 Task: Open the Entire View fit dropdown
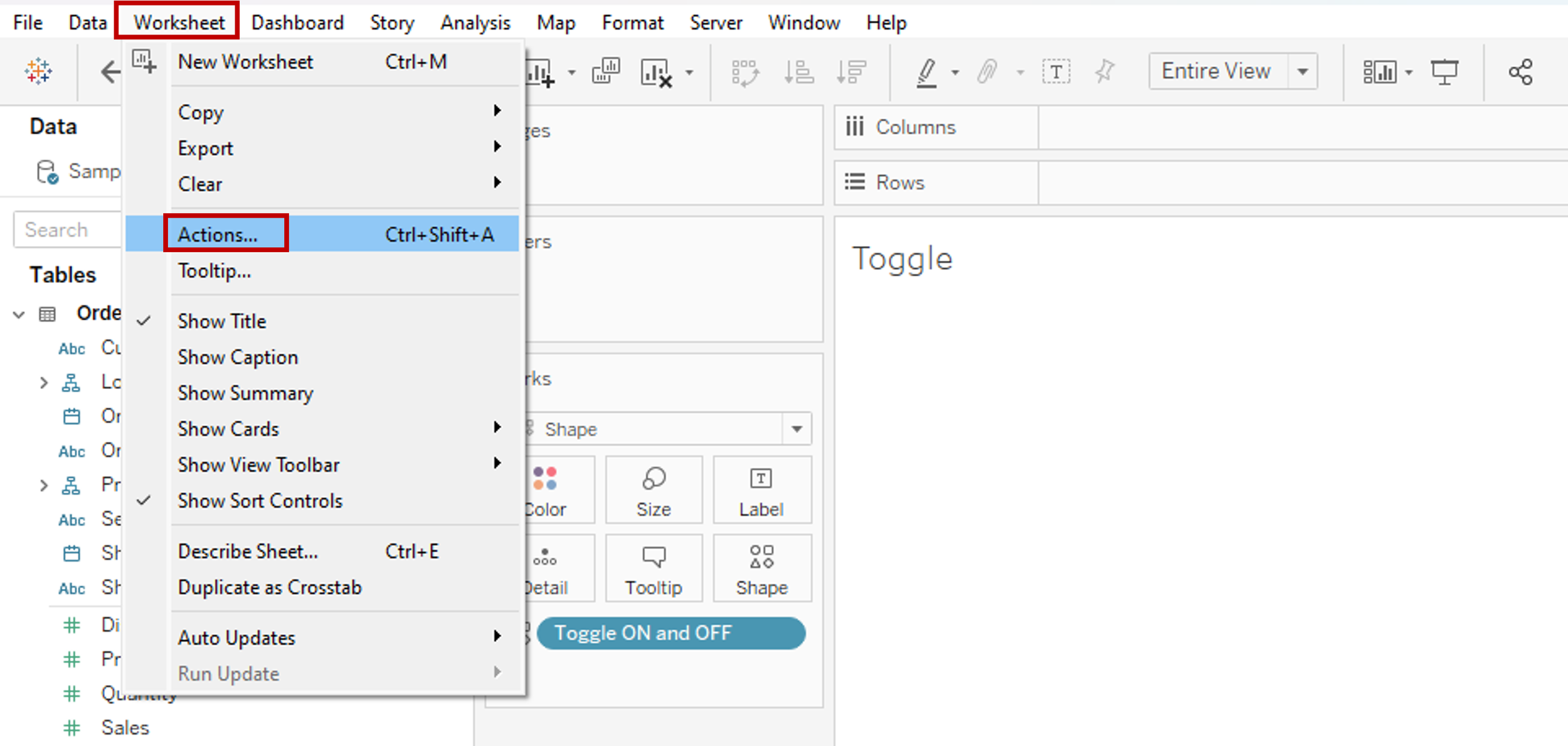point(1303,72)
